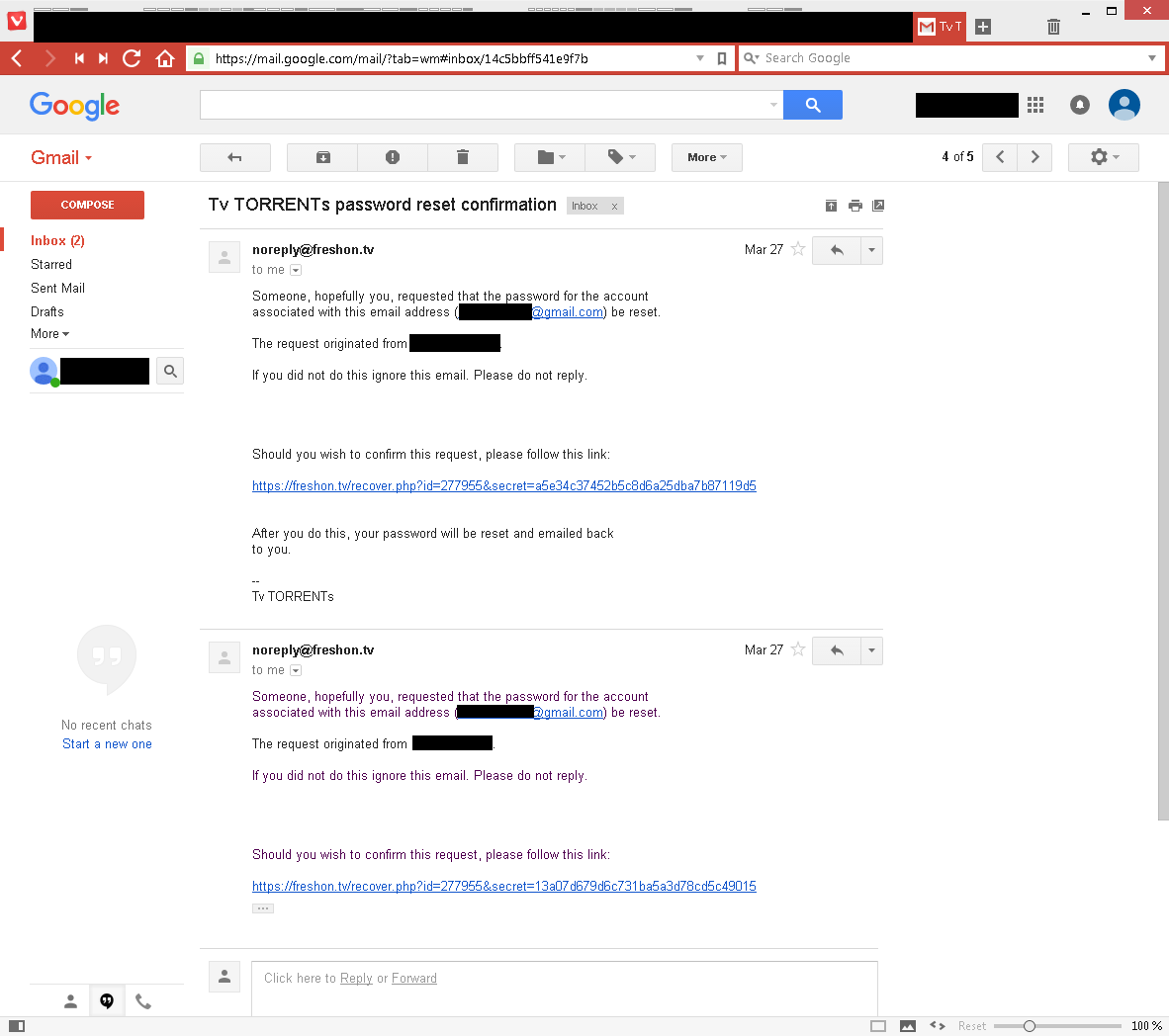Click the browser forward arrow
The image size is (1169, 1036).
point(50,58)
